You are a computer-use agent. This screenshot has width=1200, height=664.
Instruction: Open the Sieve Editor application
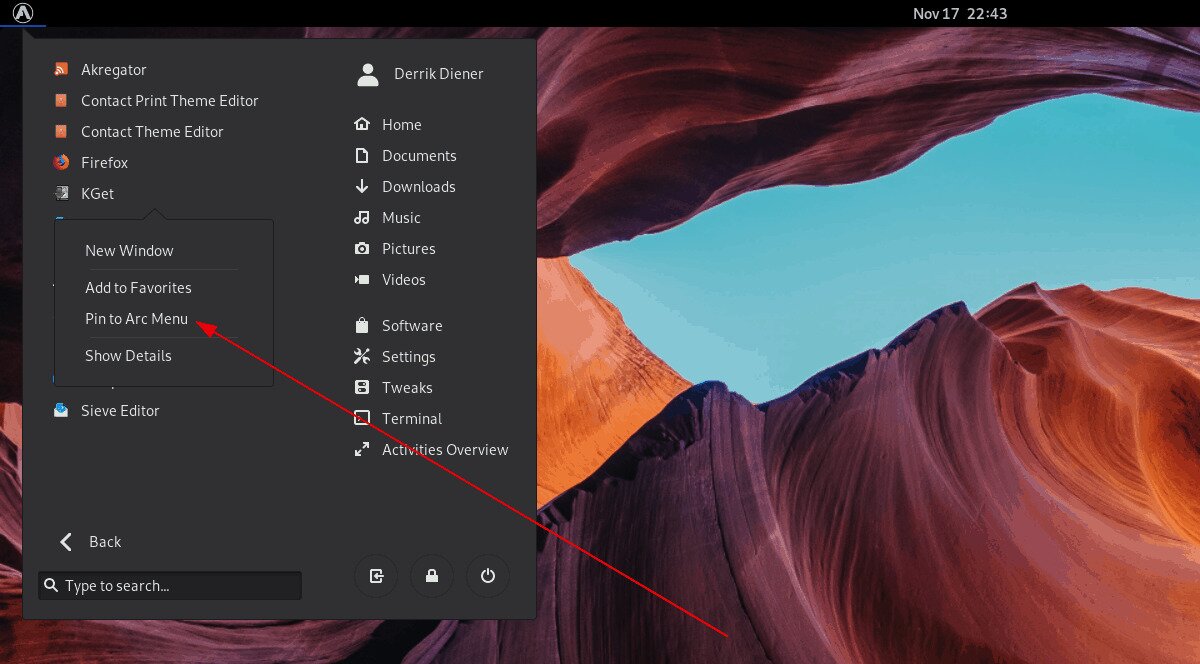[118, 410]
